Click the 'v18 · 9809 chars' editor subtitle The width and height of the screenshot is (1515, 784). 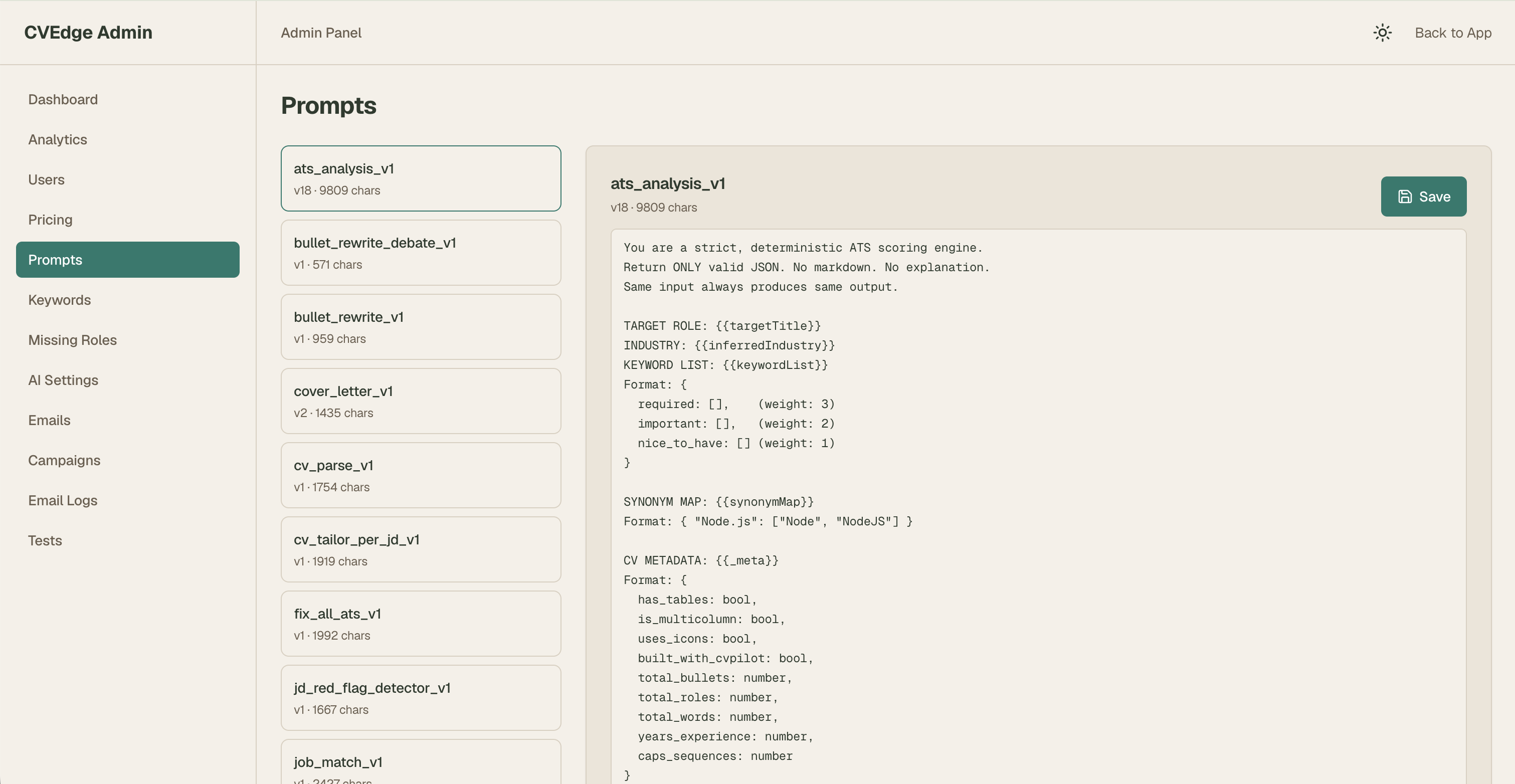653,208
